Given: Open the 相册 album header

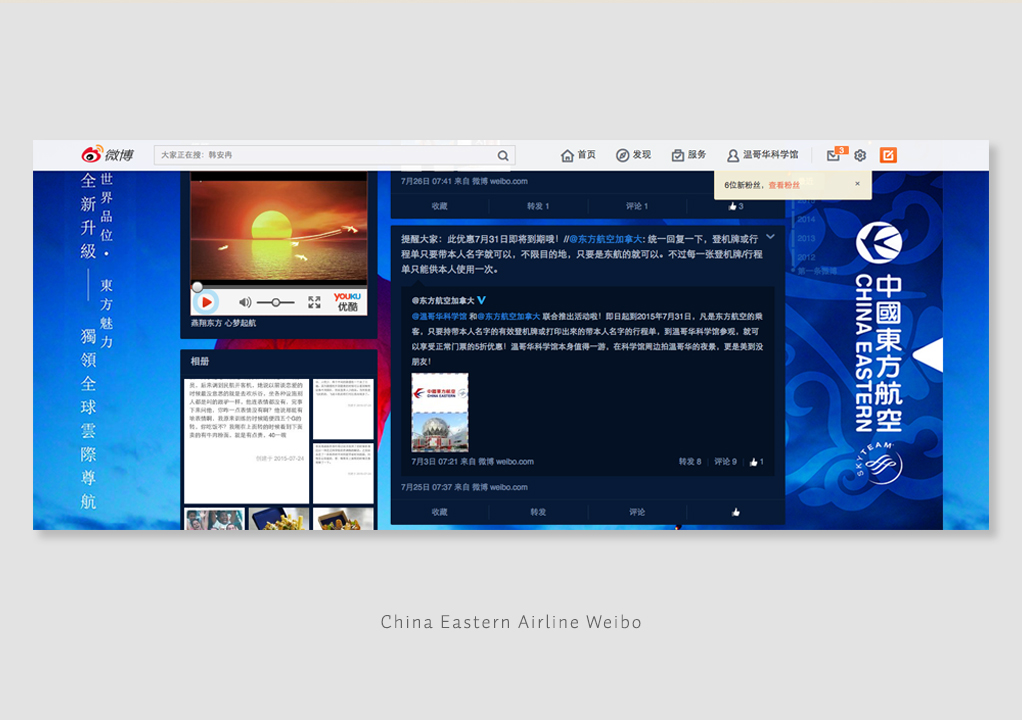Looking at the screenshot, I should click(199, 361).
